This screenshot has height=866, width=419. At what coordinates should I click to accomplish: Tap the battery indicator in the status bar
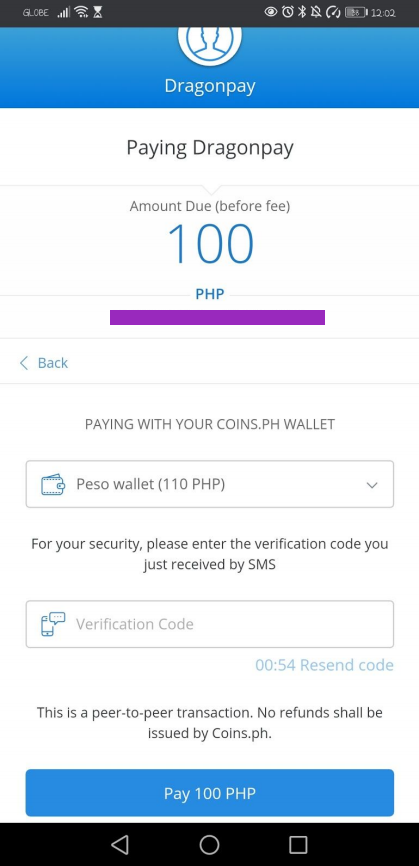tap(356, 12)
